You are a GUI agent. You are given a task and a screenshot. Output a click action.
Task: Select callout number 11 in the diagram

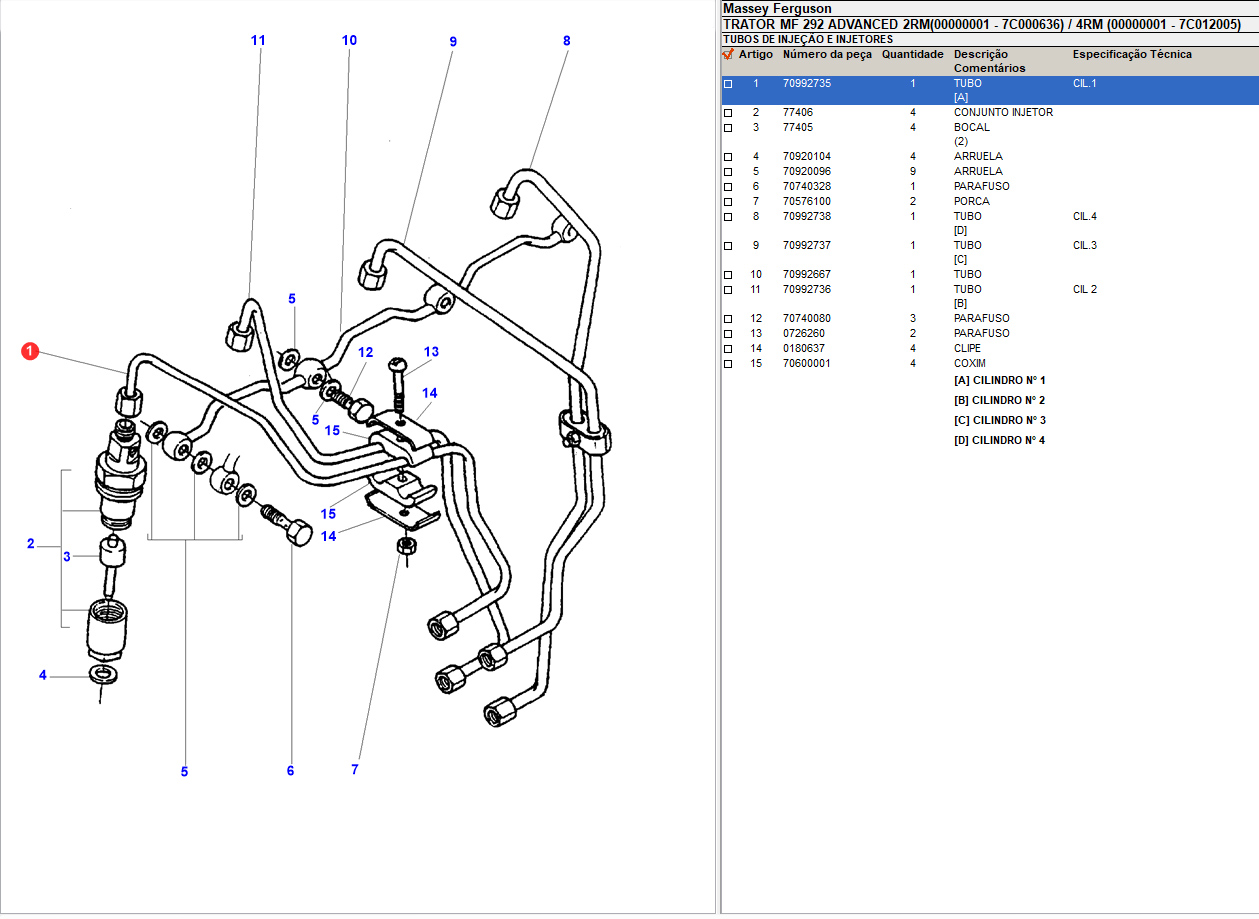258,40
